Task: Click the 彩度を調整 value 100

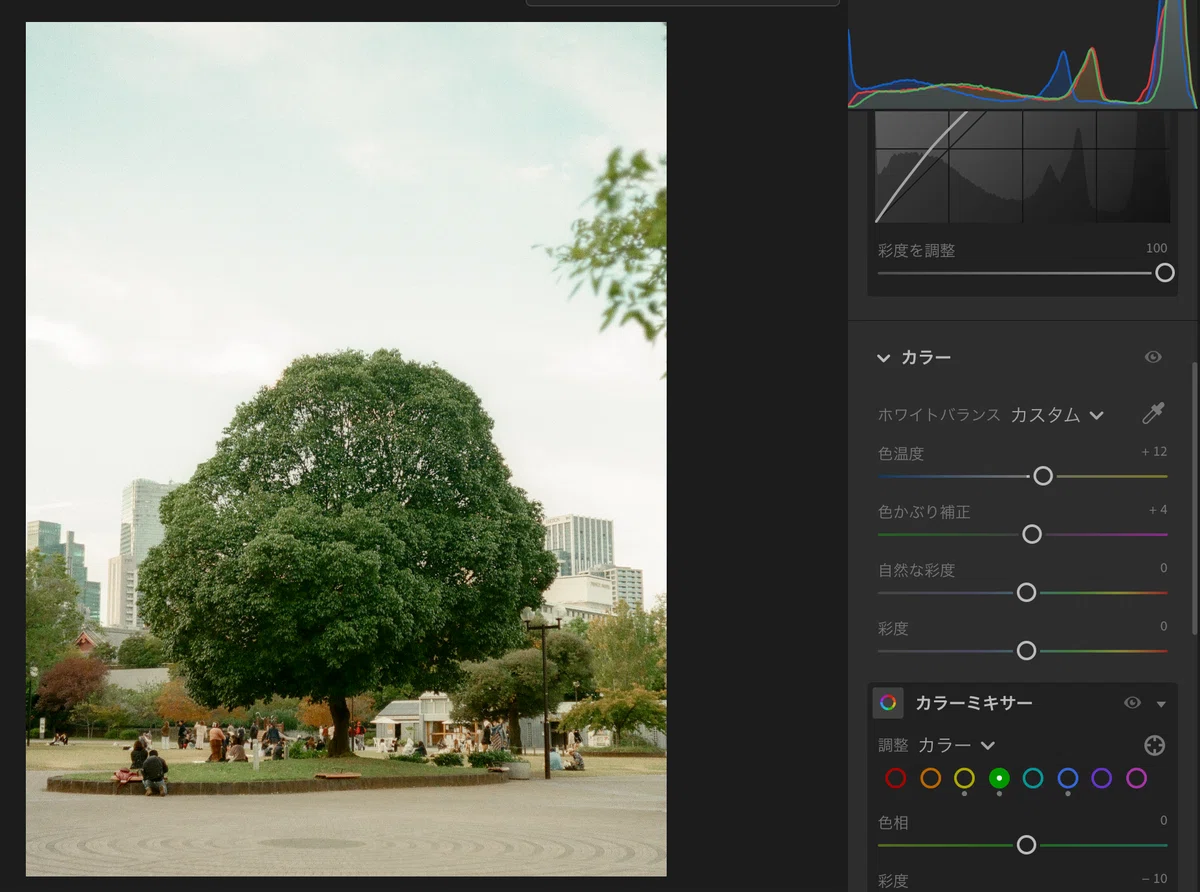Action: (1157, 248)
